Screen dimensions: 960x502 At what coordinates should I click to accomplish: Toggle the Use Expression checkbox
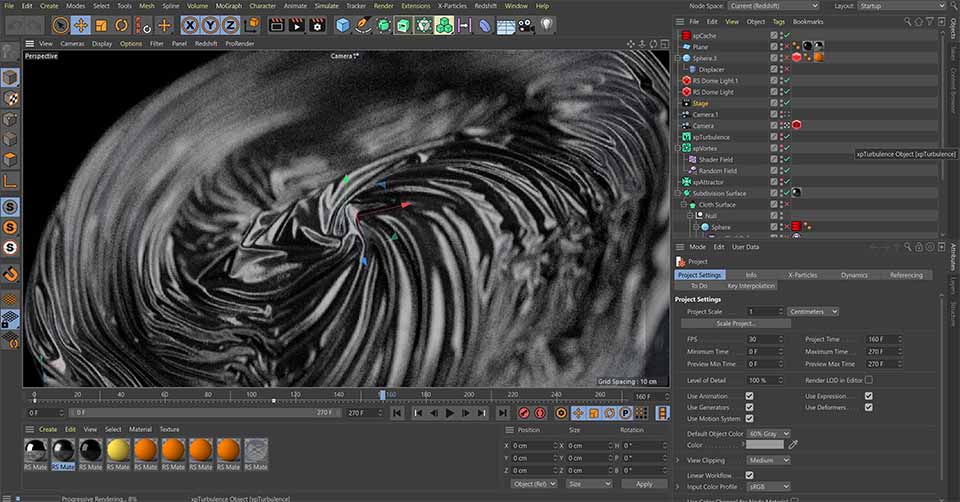pos(868,396)
